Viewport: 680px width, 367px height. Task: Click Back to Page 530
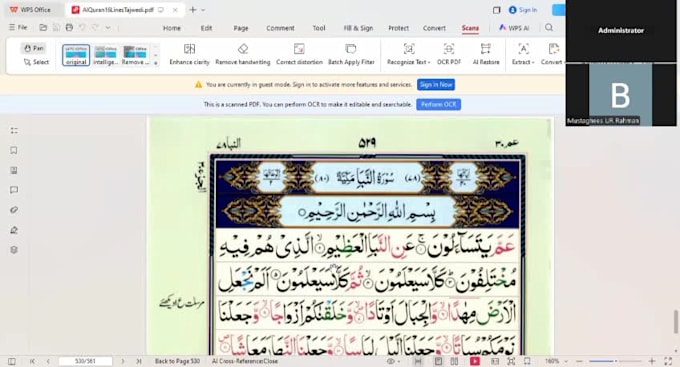(x=177, y=361)
